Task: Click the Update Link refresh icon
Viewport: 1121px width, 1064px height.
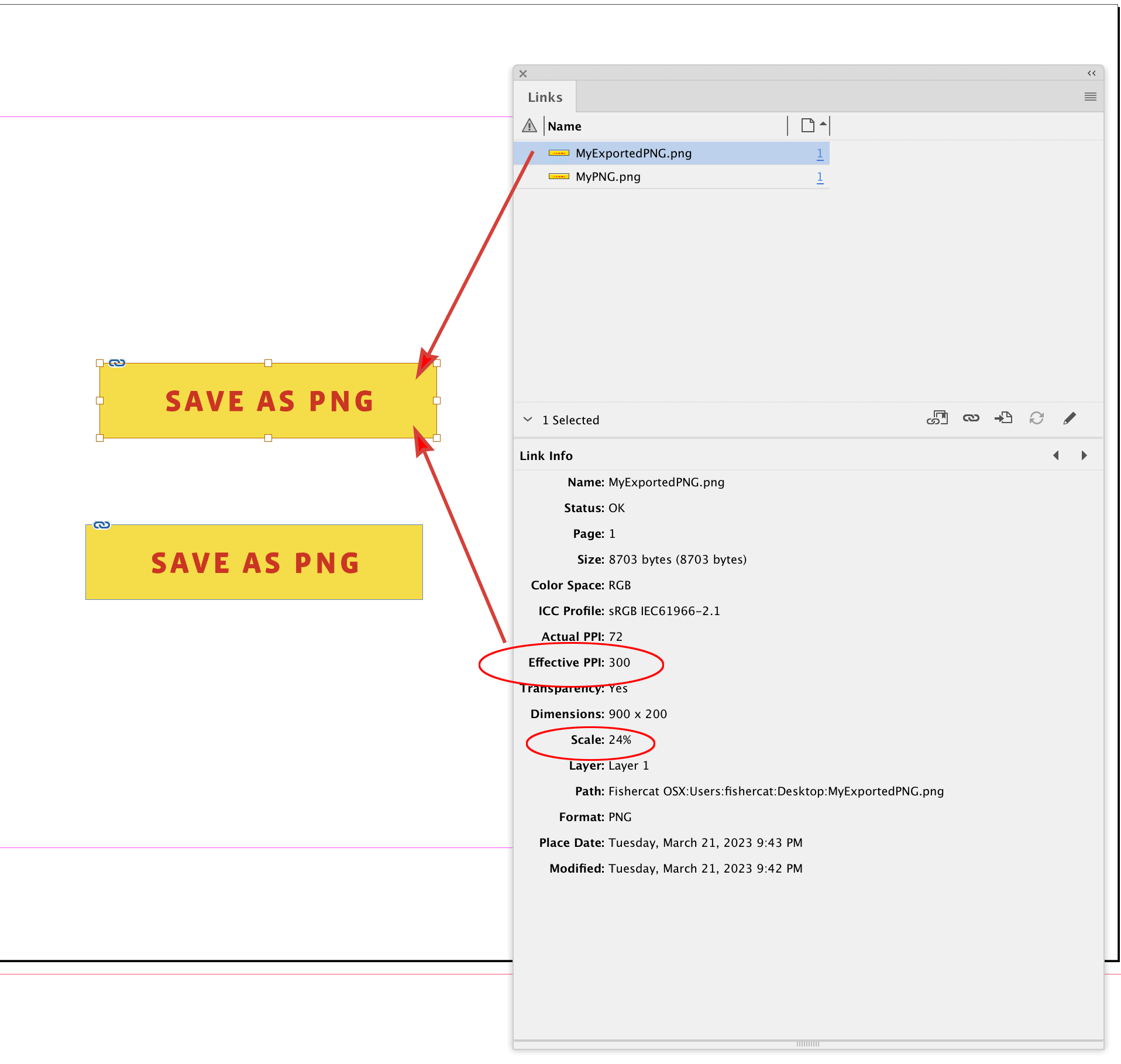Action: pos(1036,418)
